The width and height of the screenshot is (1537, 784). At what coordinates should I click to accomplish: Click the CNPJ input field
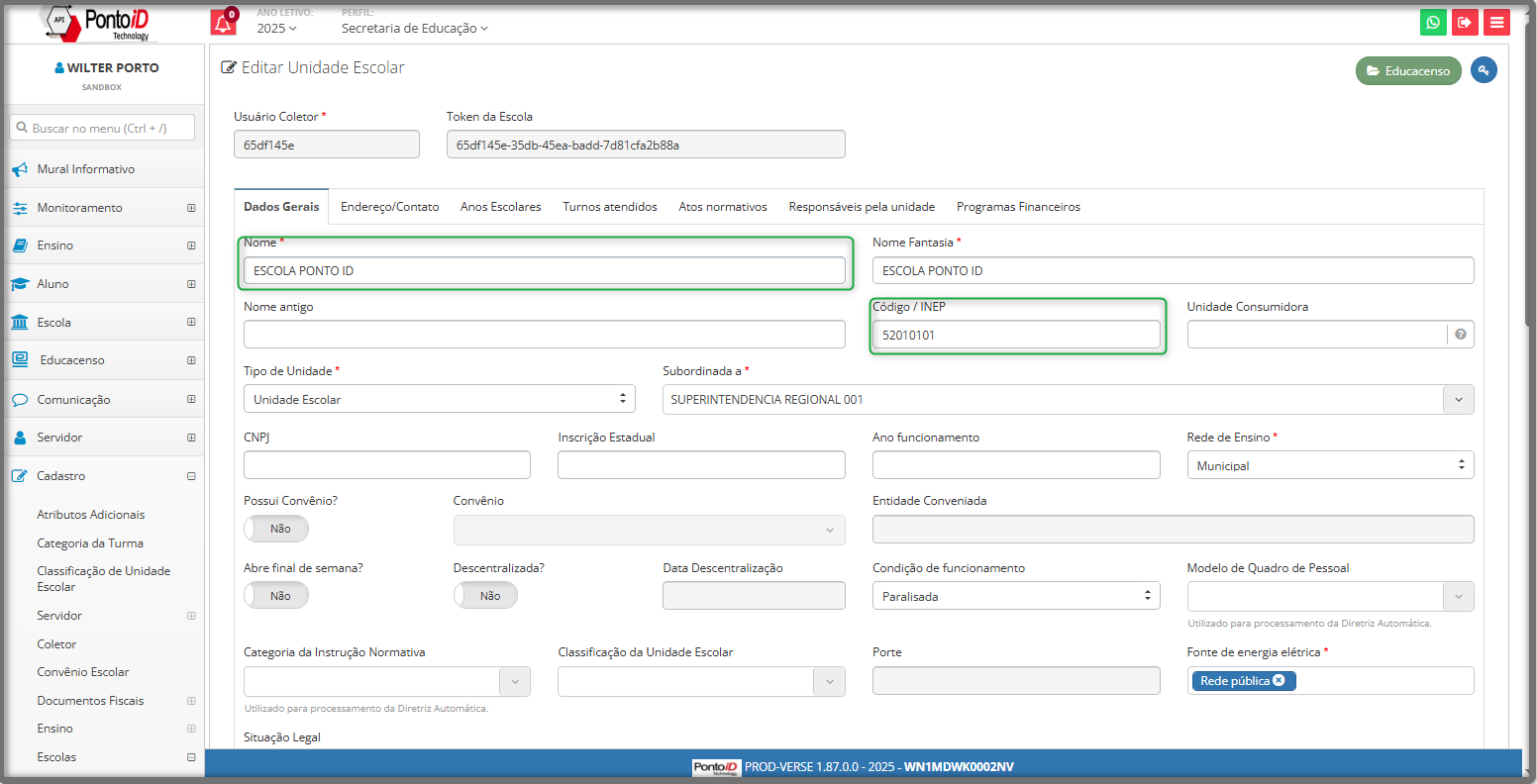pos(386,465)
